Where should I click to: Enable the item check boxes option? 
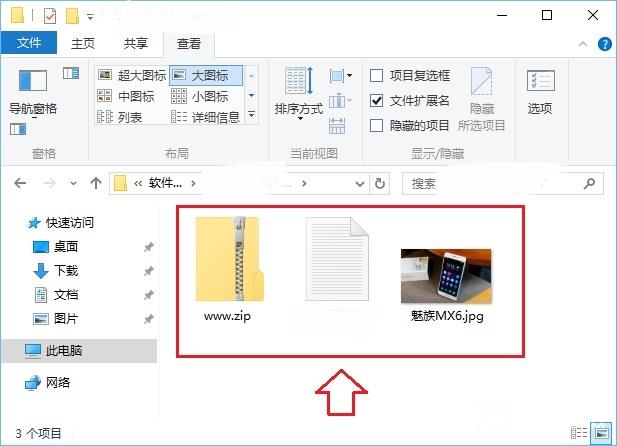click(x=377, y=75)
